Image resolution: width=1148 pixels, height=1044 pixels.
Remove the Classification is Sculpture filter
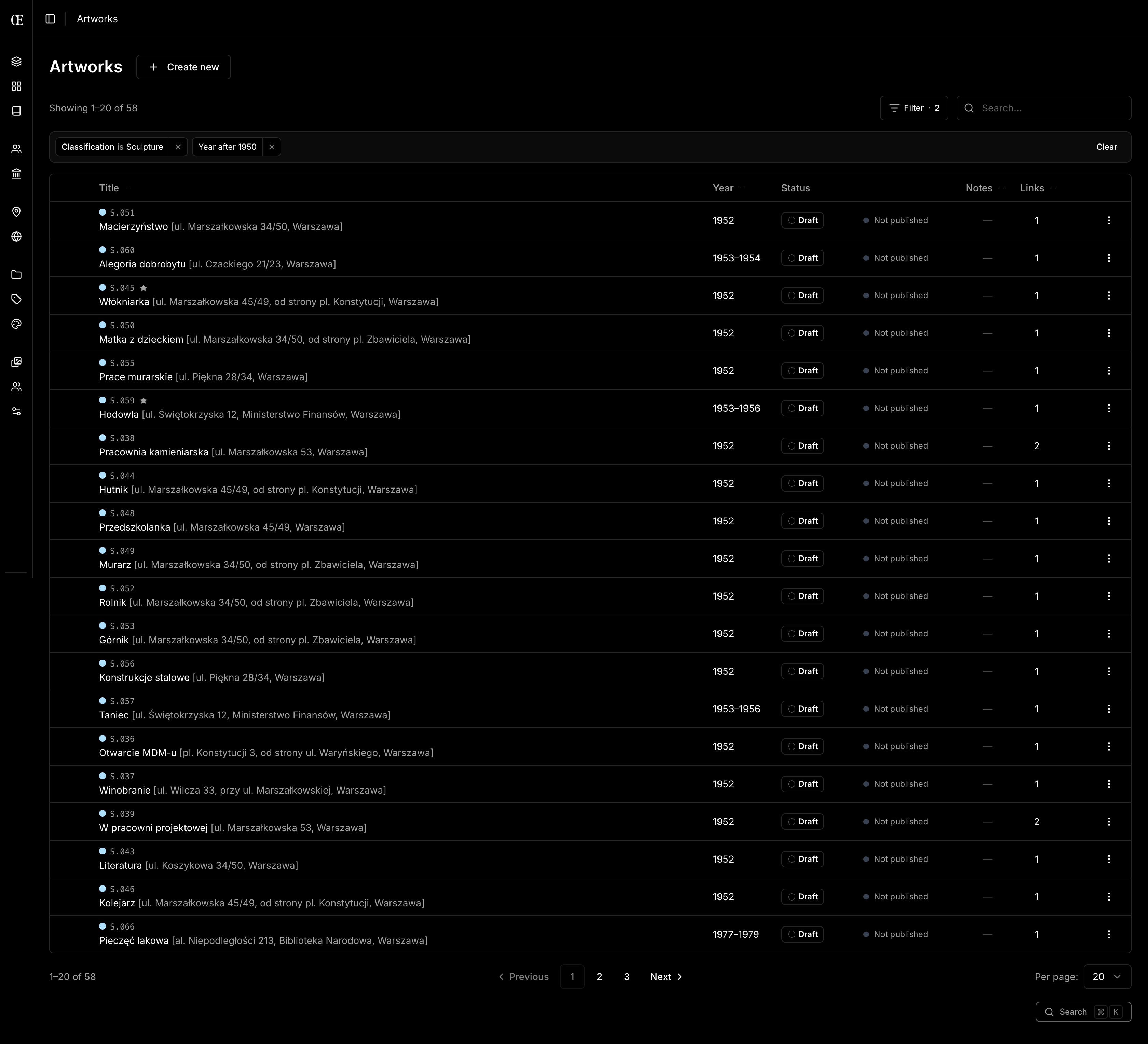(x=178, y=147)
